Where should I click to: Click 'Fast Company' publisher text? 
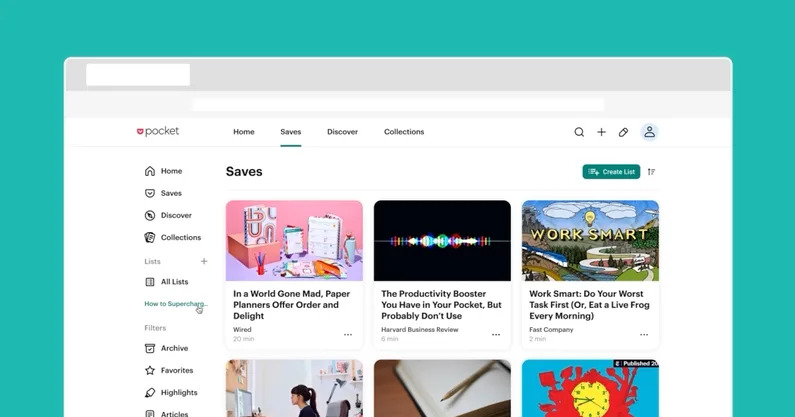click(551, 330)
